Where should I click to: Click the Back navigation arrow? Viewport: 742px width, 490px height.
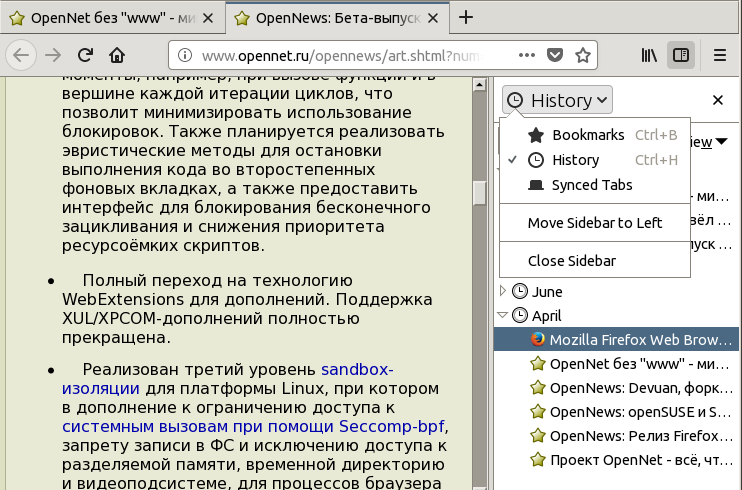pos(22,55)
